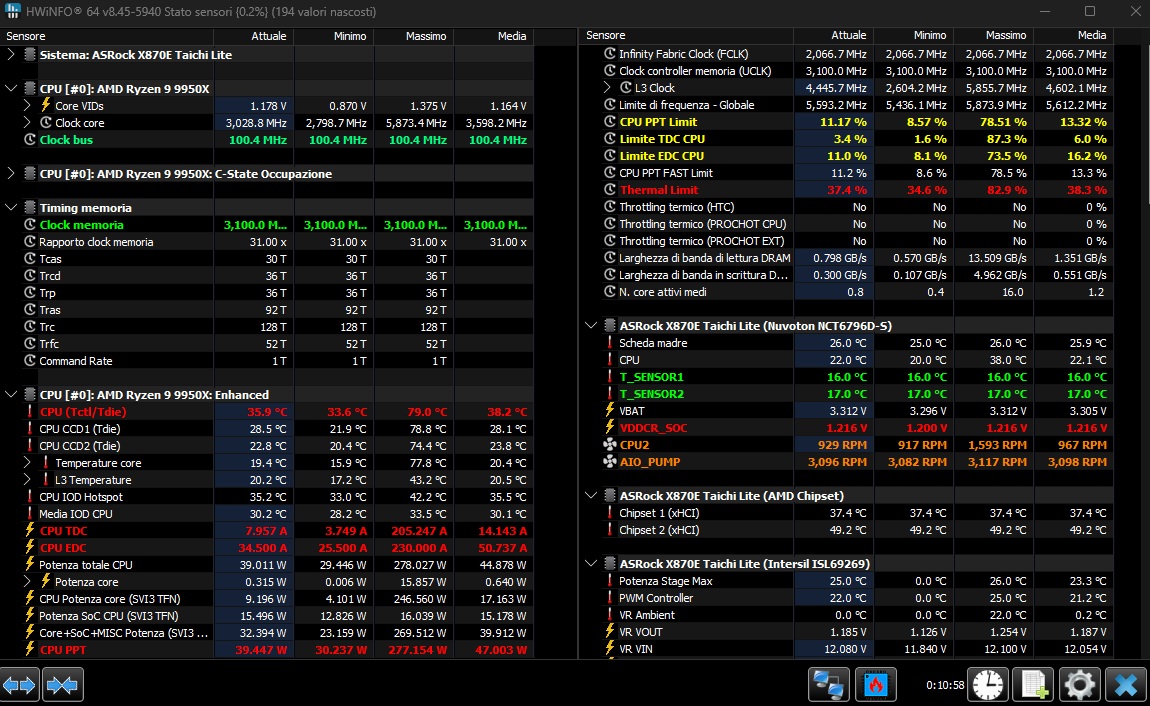1150x706 pixels.
Task: Click the lightning icon beside VR VOUT
Action: click(609, 631)
